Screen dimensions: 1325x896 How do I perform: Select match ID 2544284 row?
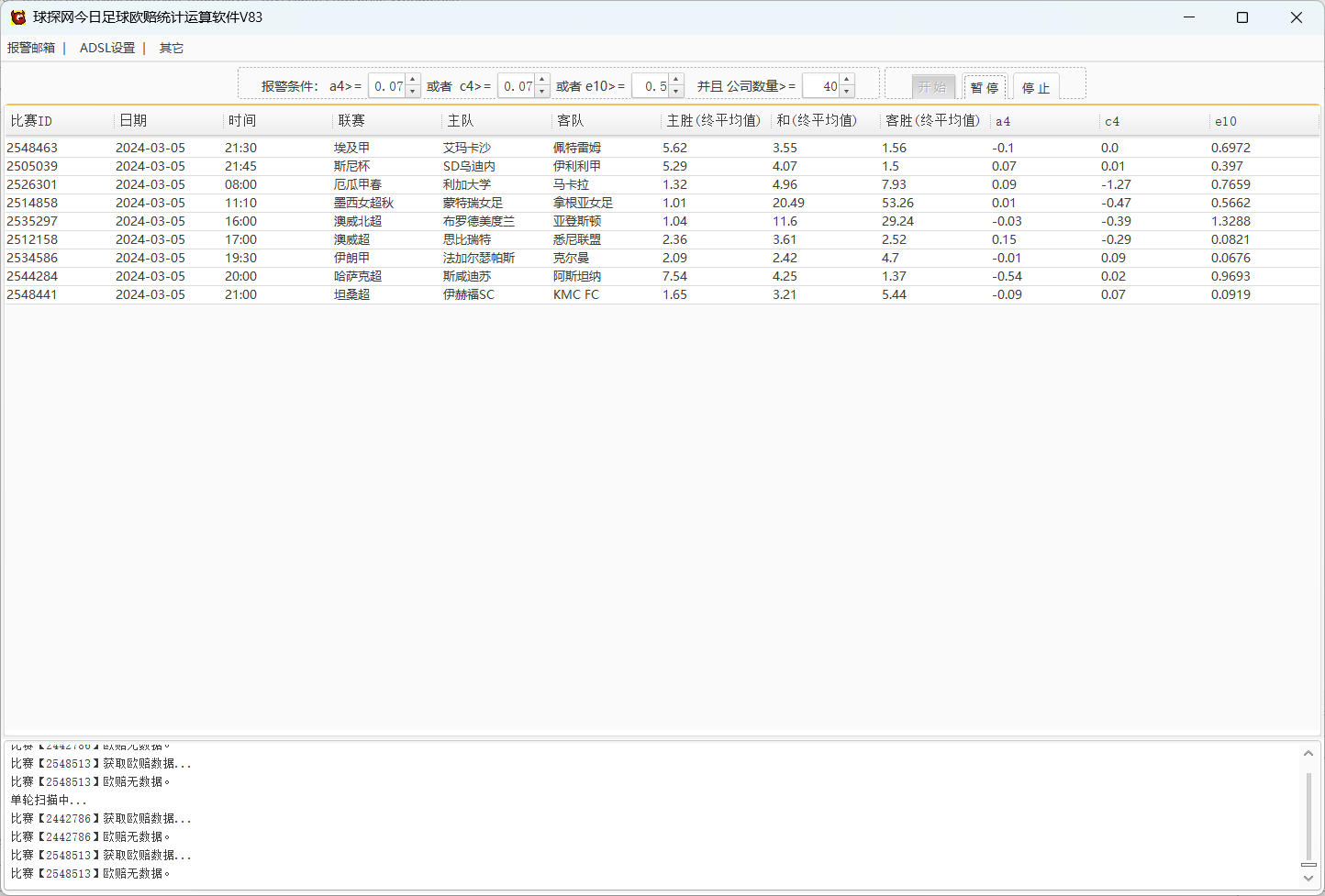(x=662, y=276)
